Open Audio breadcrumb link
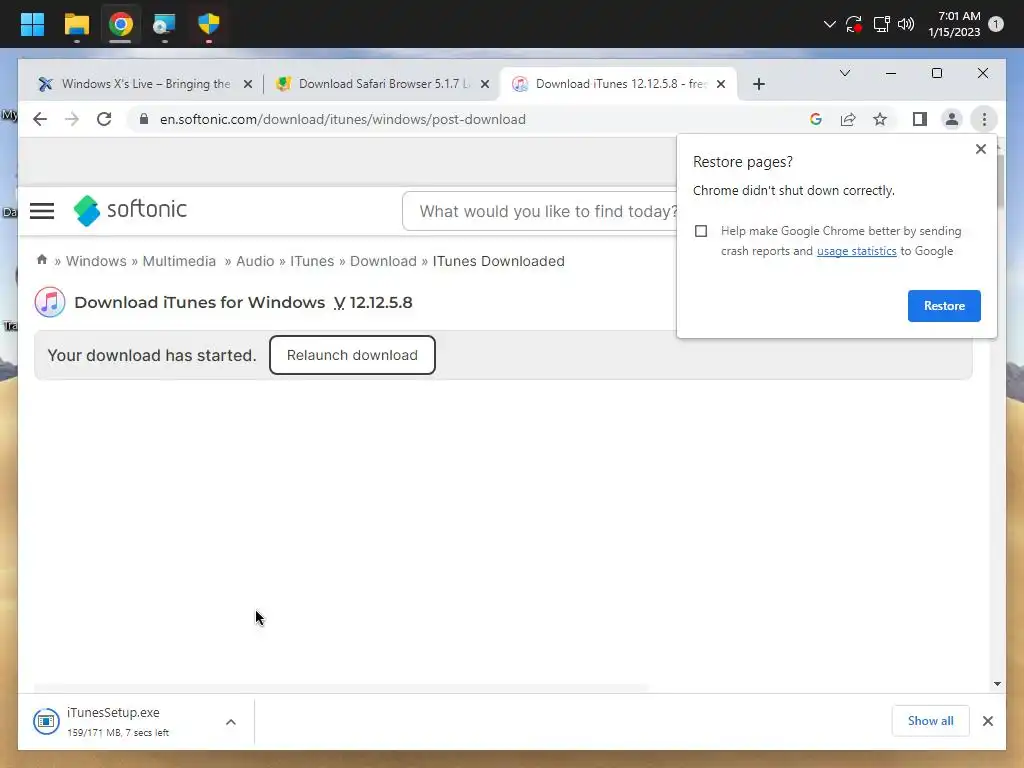This screenshot has height=768, width=1024. click(x=255, y=261)
